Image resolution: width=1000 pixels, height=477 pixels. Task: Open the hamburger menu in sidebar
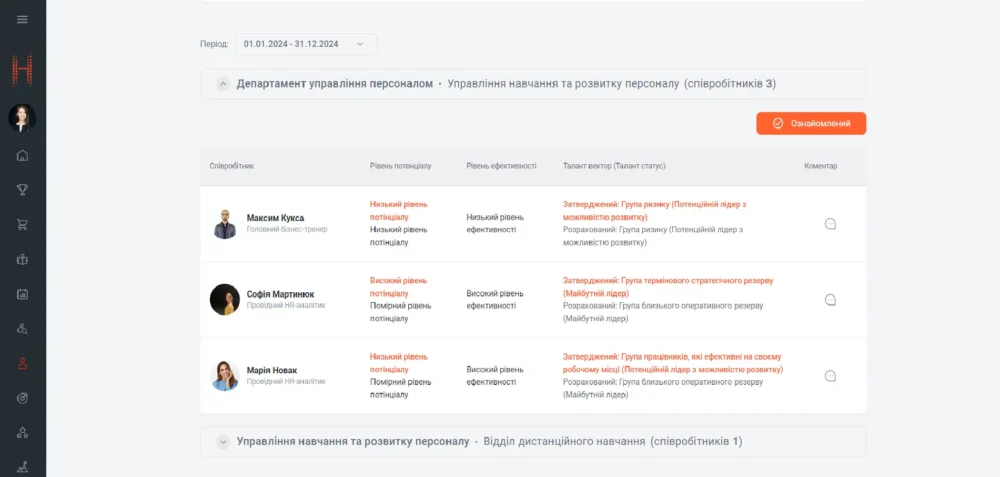point(22,19)
